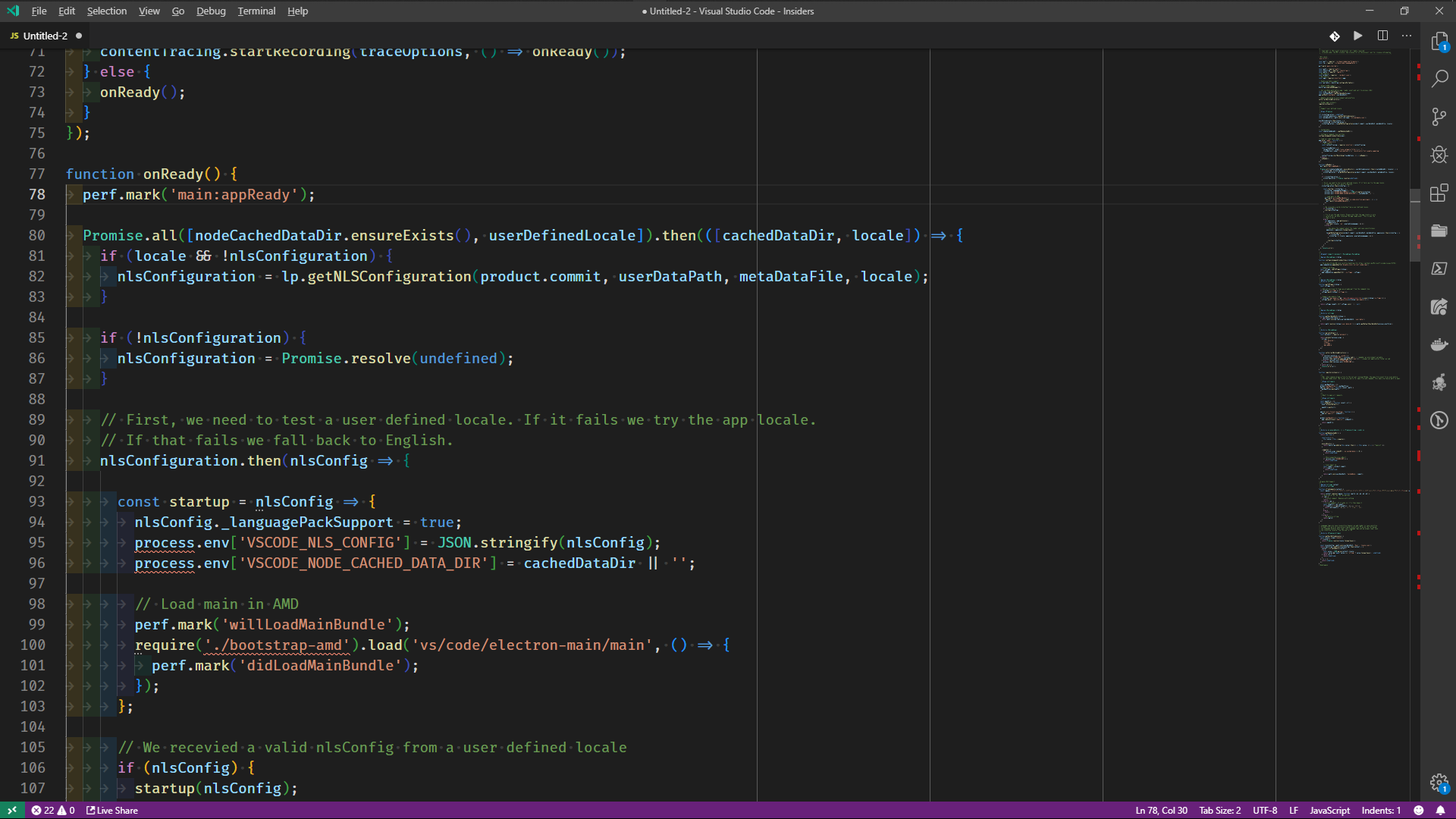Click 'Promise.all' on line 80
The image size is (1456, 819).
tap(130, 235)
